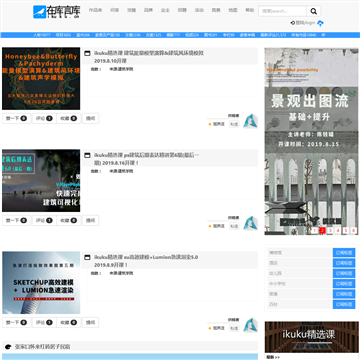Click the login icon beside 登陆/login
Image resolution: width=360 pixels, height=360 pixels.
(x=293, y=23)
